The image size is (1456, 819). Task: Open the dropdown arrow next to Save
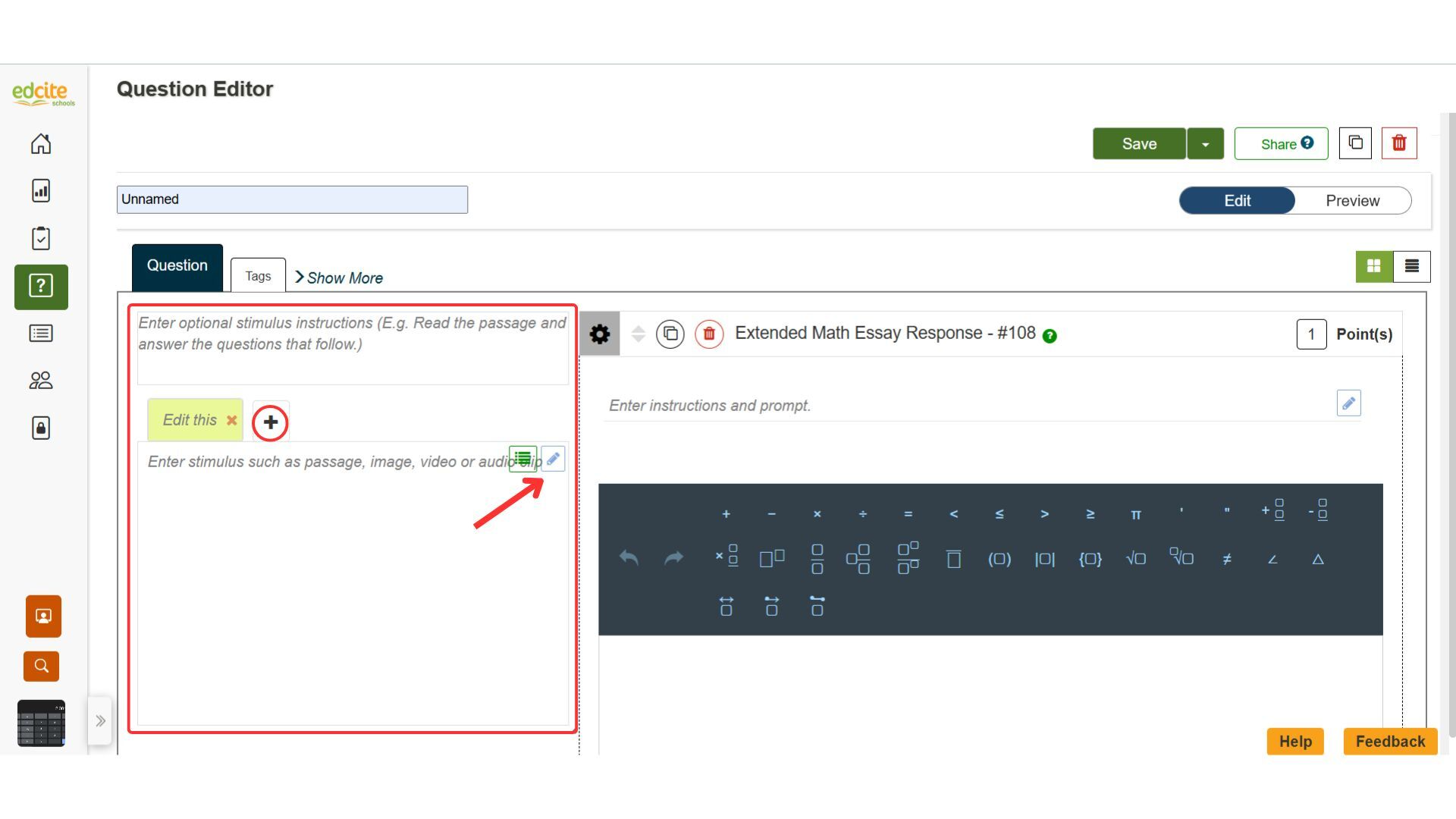1205,144
